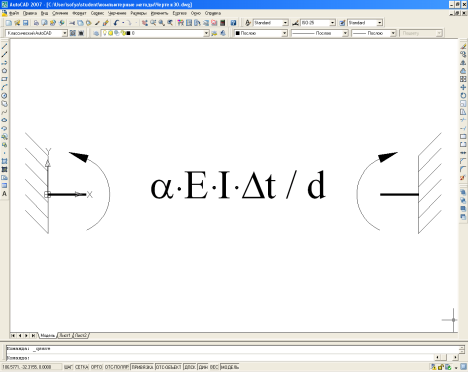Image resolution: width=468 pixels, height=372 pixels.
Task: Select the Erase tool in modify toolbar
Action: click(463, 46)
